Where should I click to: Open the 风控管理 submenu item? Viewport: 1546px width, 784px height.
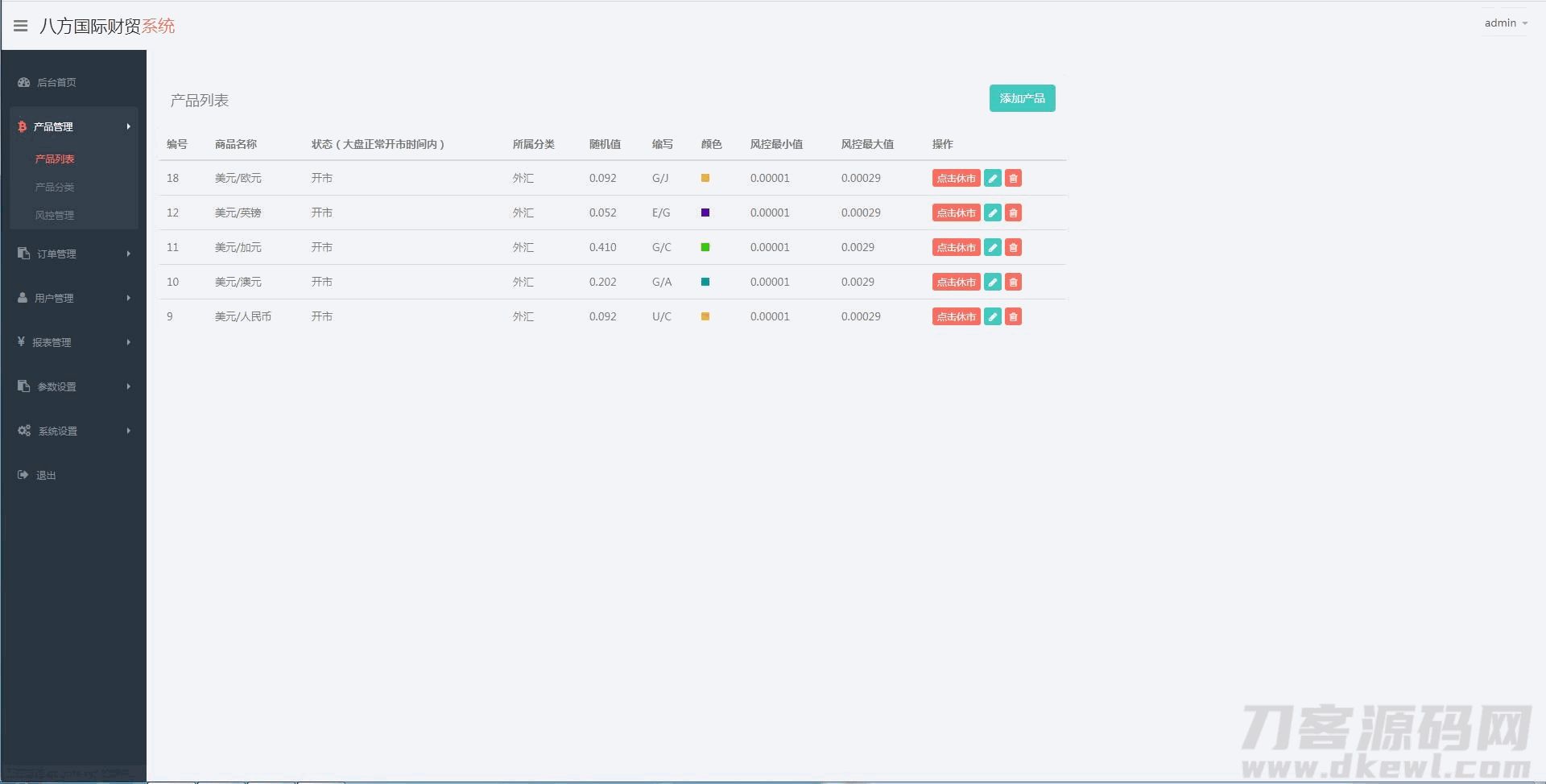[55, 215]
